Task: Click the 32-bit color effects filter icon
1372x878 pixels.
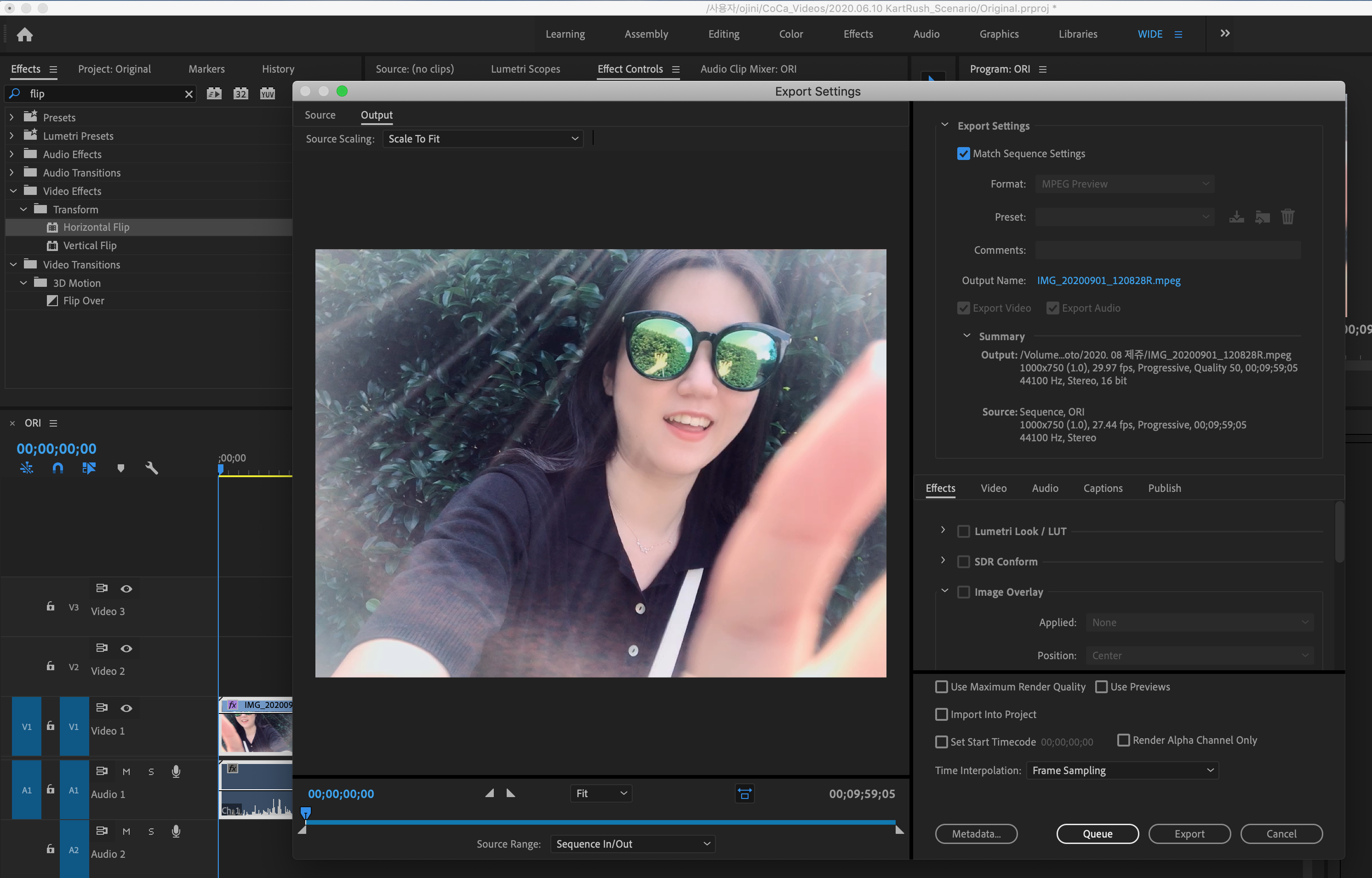Action: (240, 93)
